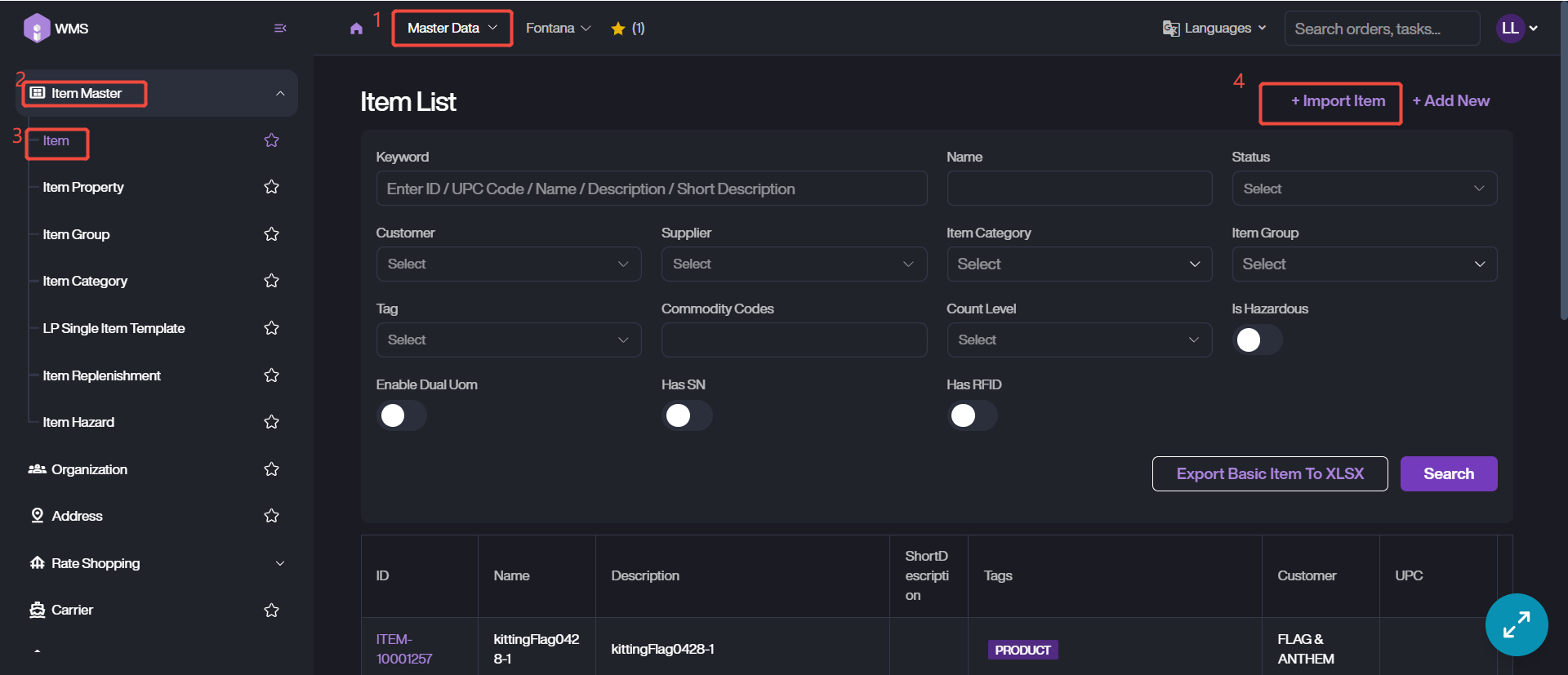Click the + Import Item link

pos(1337,101)
